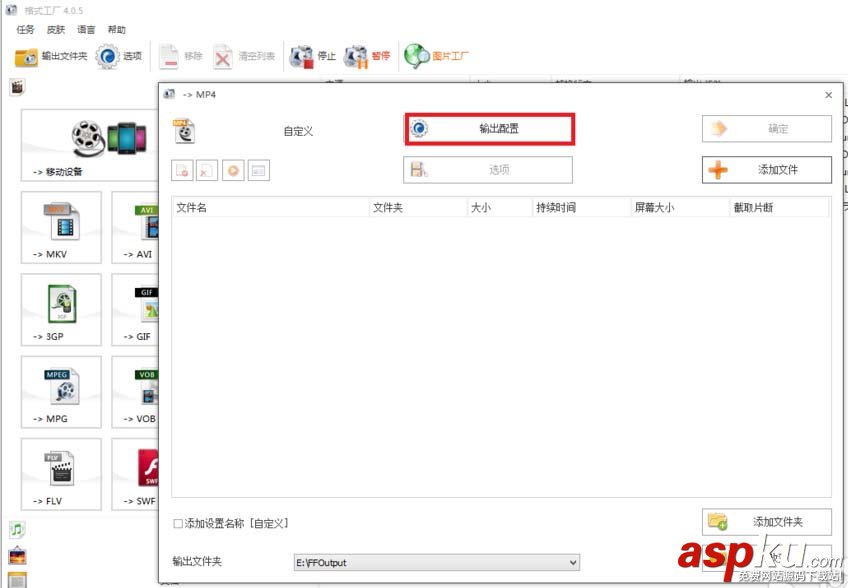Click the orange play preview icon
848x588 pixels.
[233, 170]
